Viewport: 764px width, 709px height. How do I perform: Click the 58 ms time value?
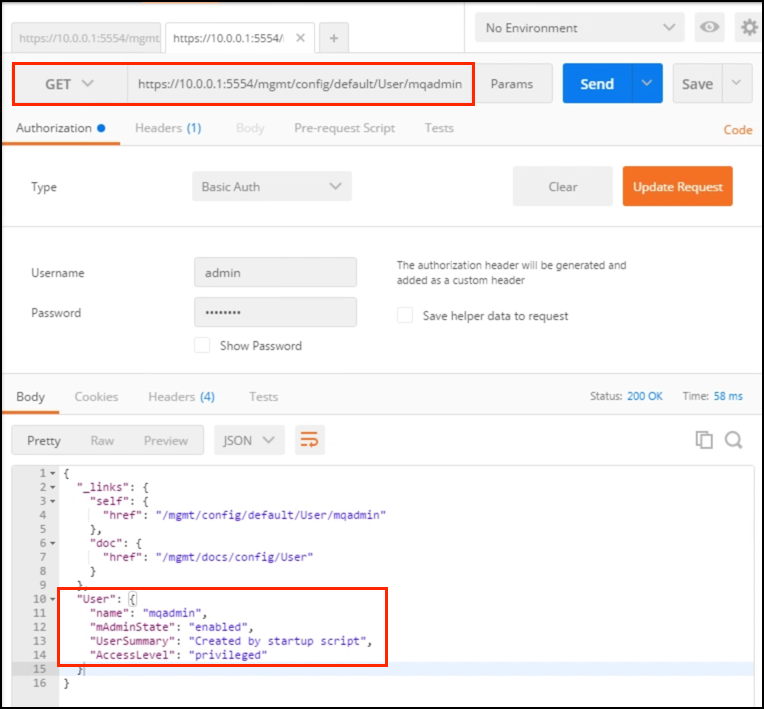tap(728, 396)
